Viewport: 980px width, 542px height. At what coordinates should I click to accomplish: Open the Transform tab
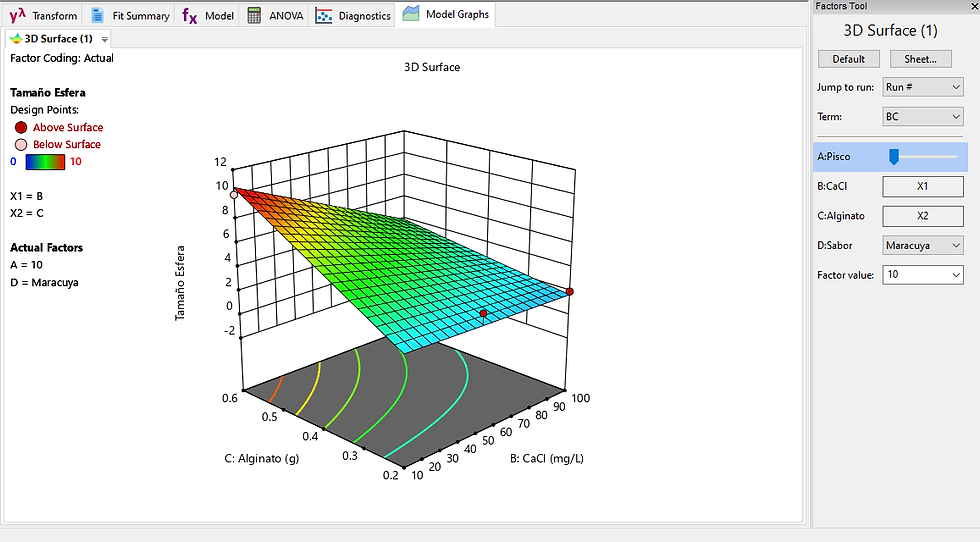pos(43,15)
